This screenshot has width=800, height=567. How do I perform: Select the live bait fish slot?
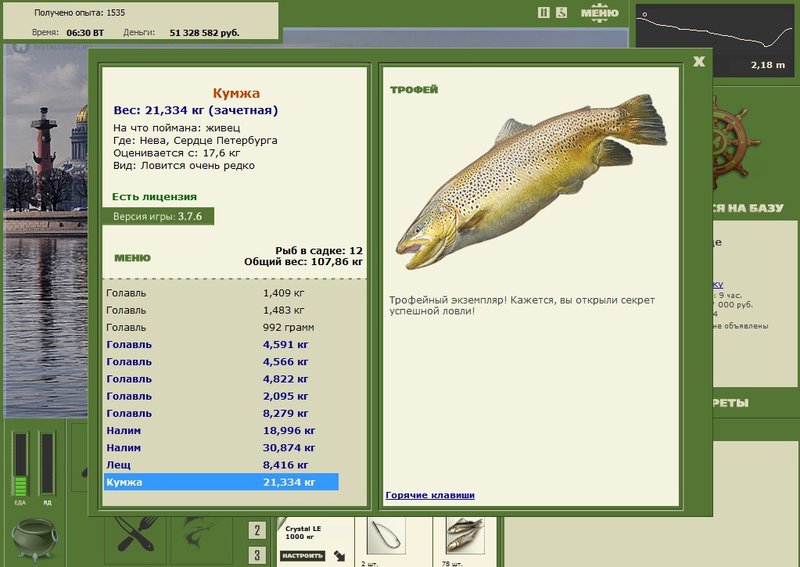(464, 536)
